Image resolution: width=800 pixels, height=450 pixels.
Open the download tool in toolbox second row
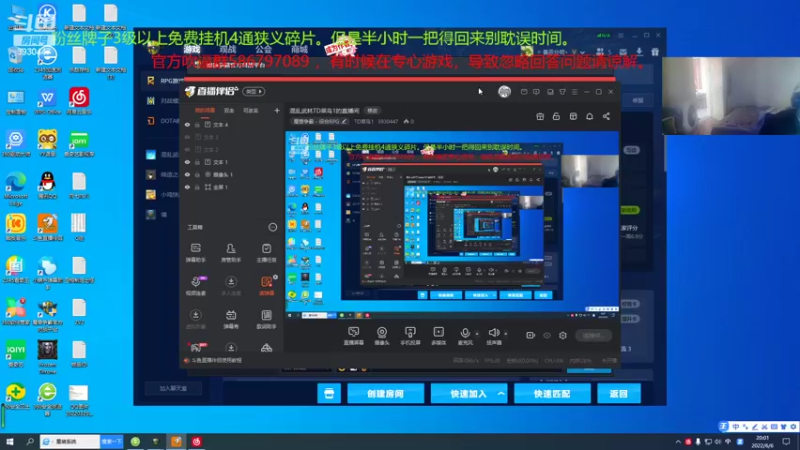click(231, 286)
